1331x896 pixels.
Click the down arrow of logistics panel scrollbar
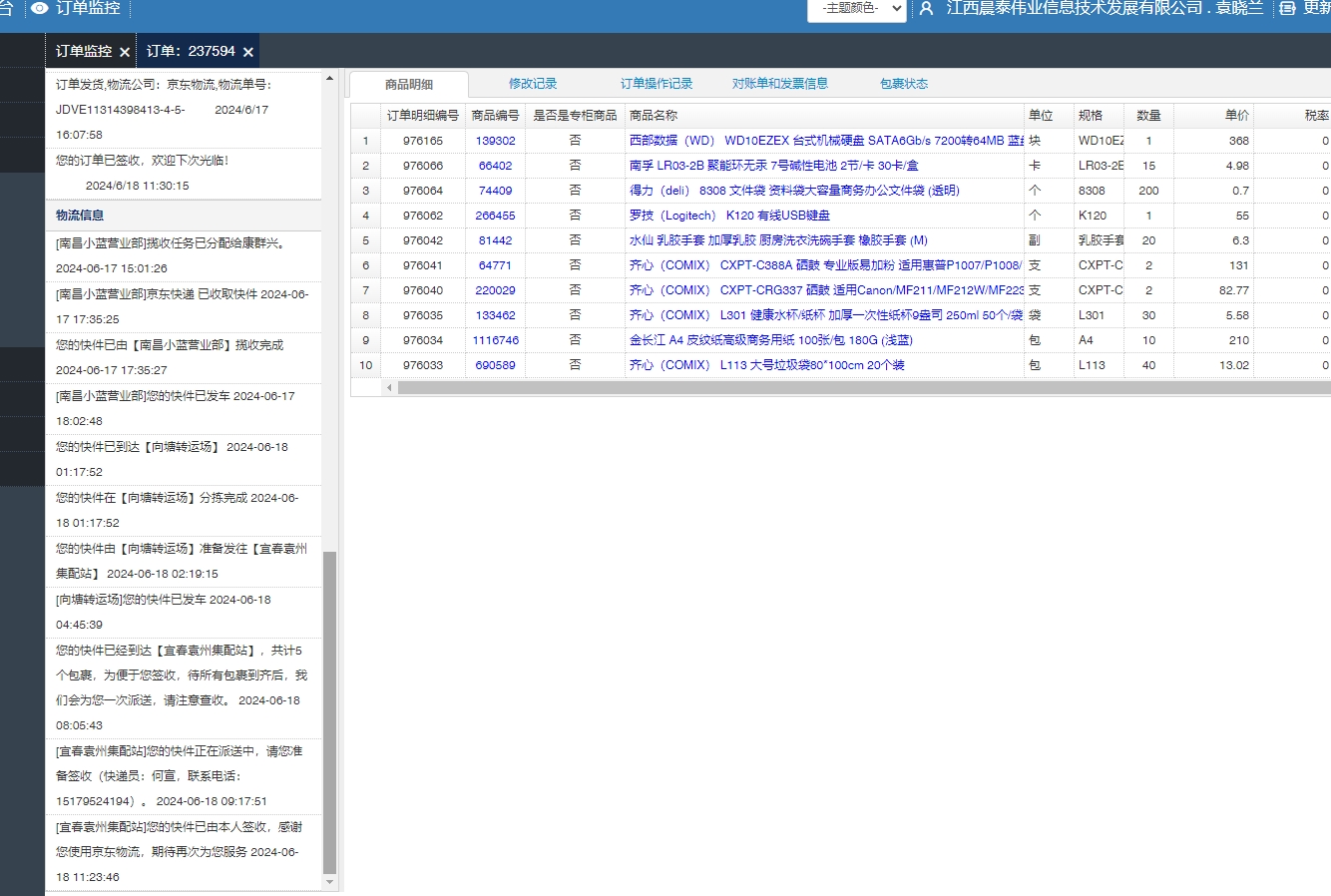[x=330, y=882]
